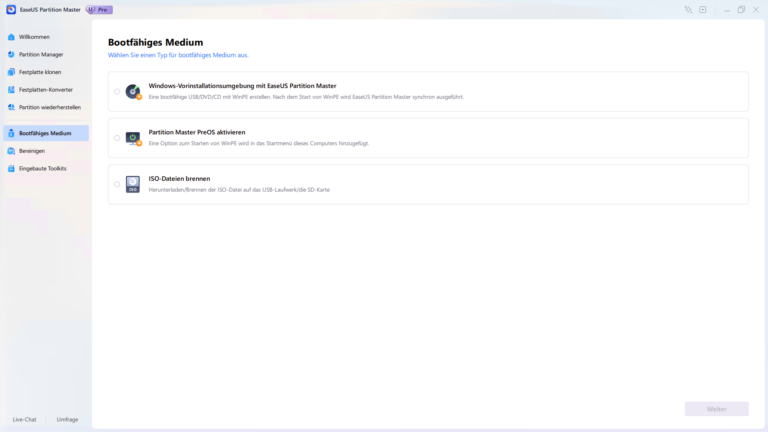This screenshot has width=768, height=432.
Task: Minimize the application window
Action: coord(727,10)
